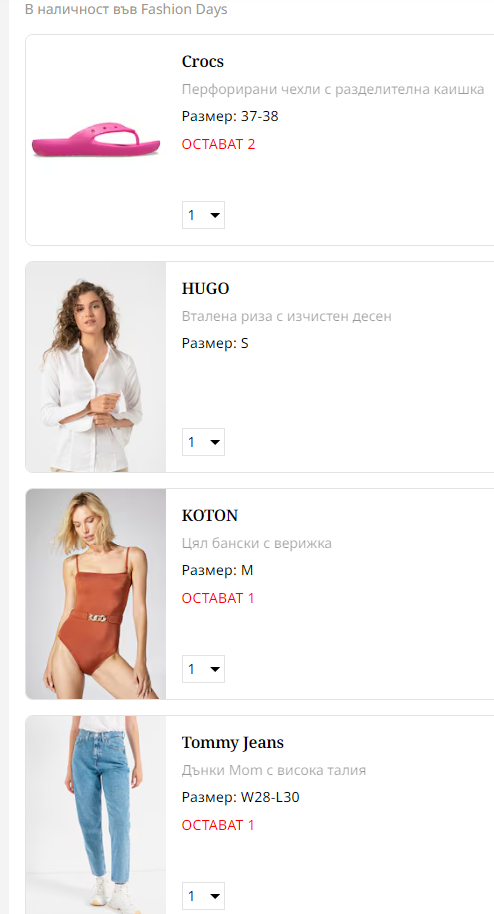This screenshot has width=494, height=914.
Task: Click the 'Размер: W28-L30' size text
Action: pyautogui.click(x=240, y=797)
